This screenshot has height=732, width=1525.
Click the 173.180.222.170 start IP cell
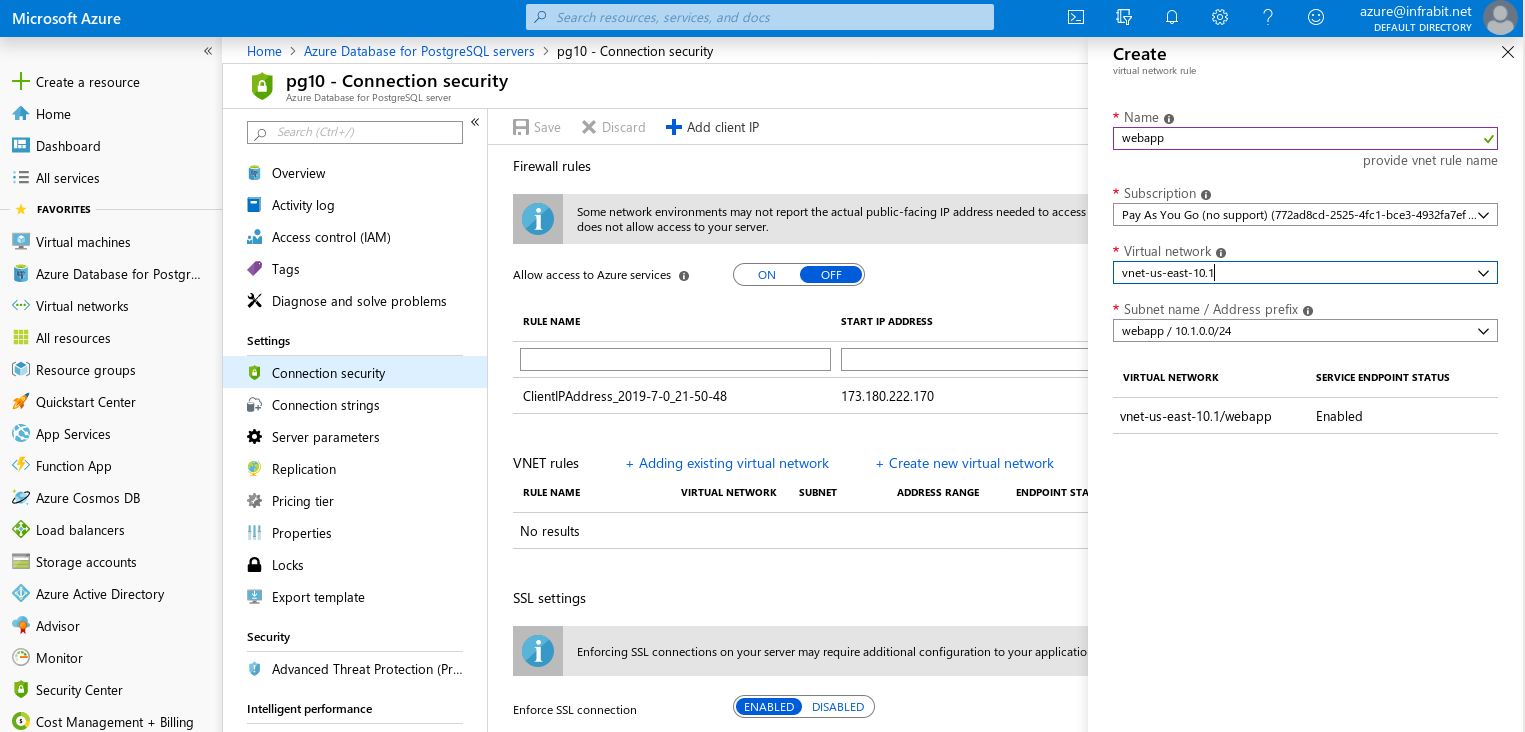click(x=887, y=396)
